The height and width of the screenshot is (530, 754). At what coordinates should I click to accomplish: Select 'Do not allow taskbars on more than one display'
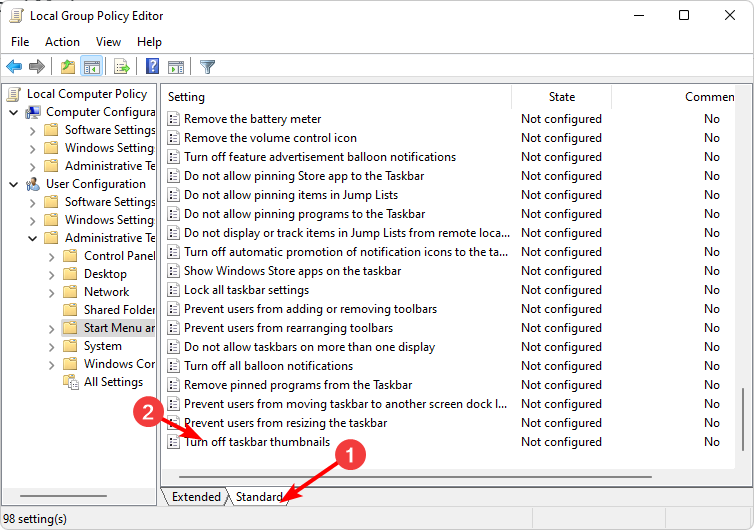309,347
